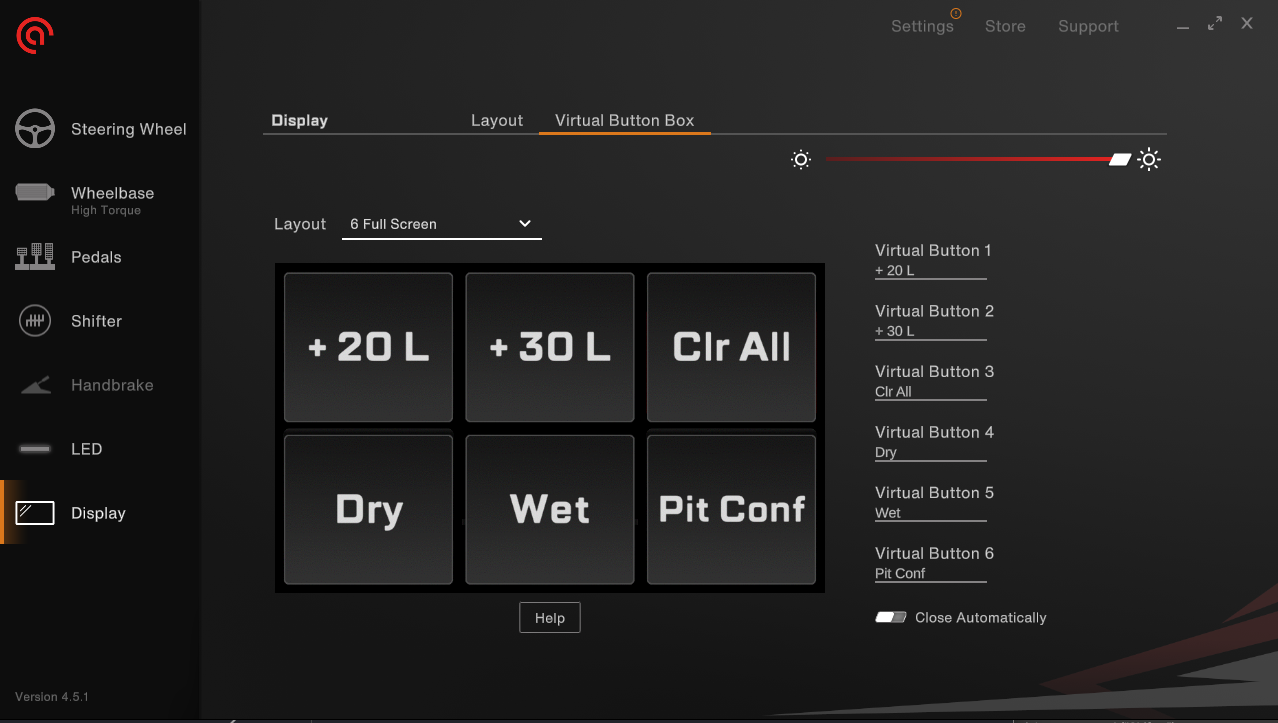Edit Virtual Button 5 field with Wet

(x=931, y=513)
